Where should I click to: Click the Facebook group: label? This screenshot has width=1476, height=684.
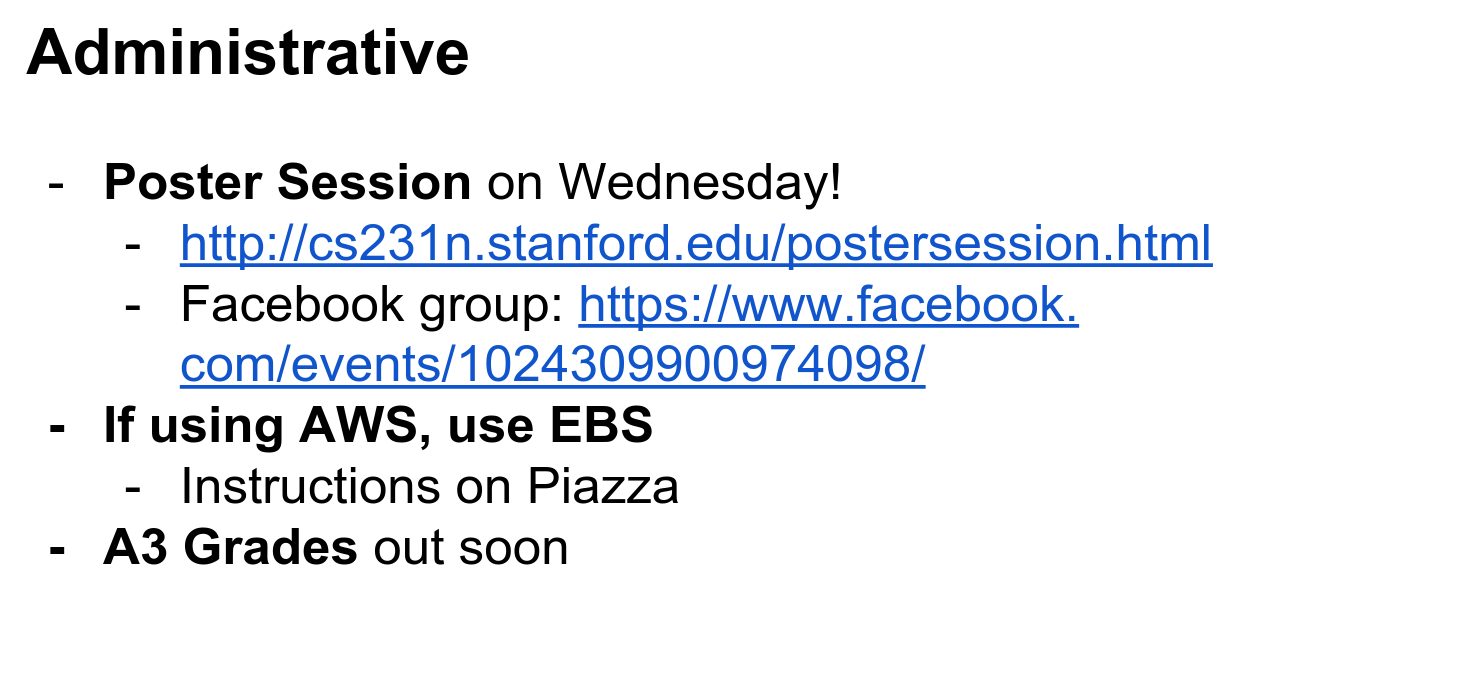click(372, 305)
